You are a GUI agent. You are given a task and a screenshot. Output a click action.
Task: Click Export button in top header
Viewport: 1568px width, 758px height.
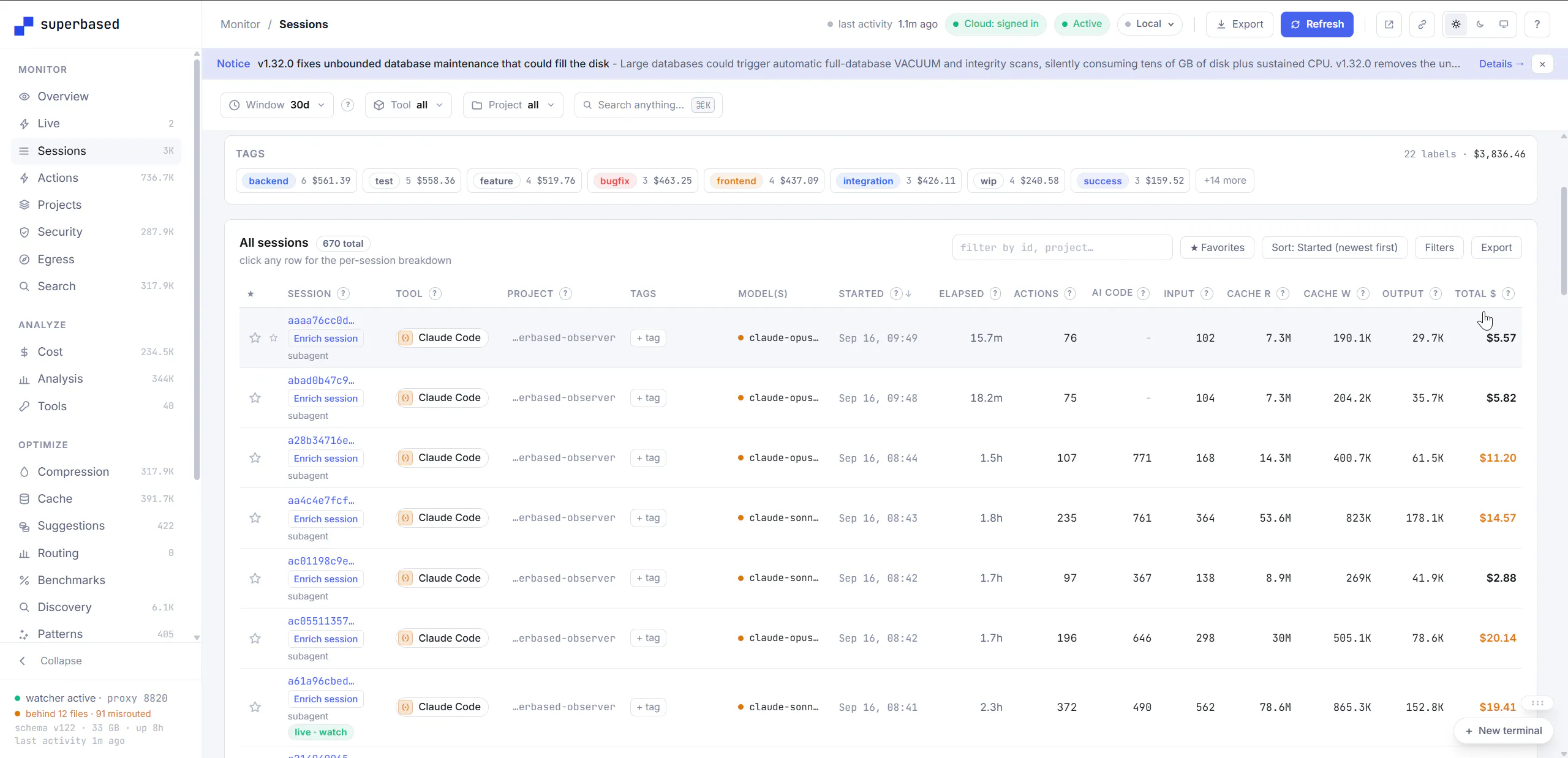click(1240, 24)
